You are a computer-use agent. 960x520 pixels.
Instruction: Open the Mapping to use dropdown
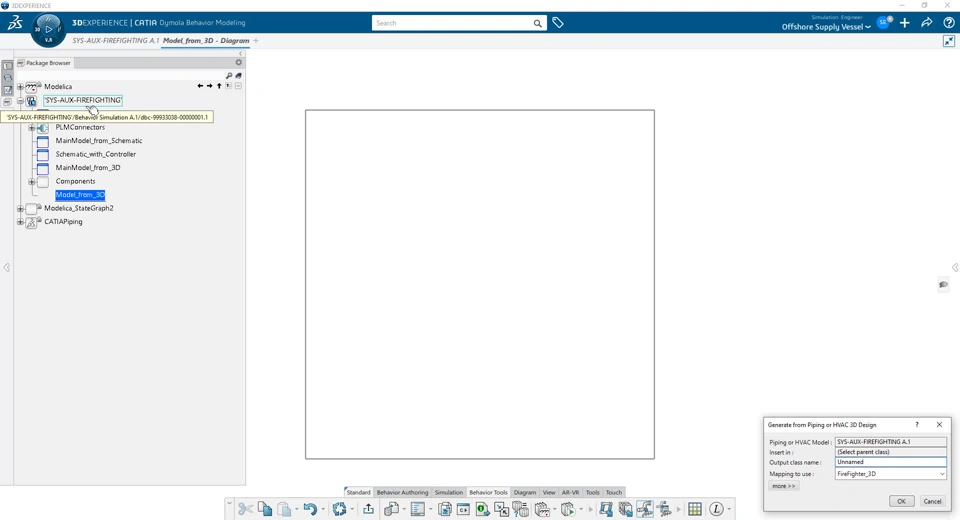tap(942, 474)
